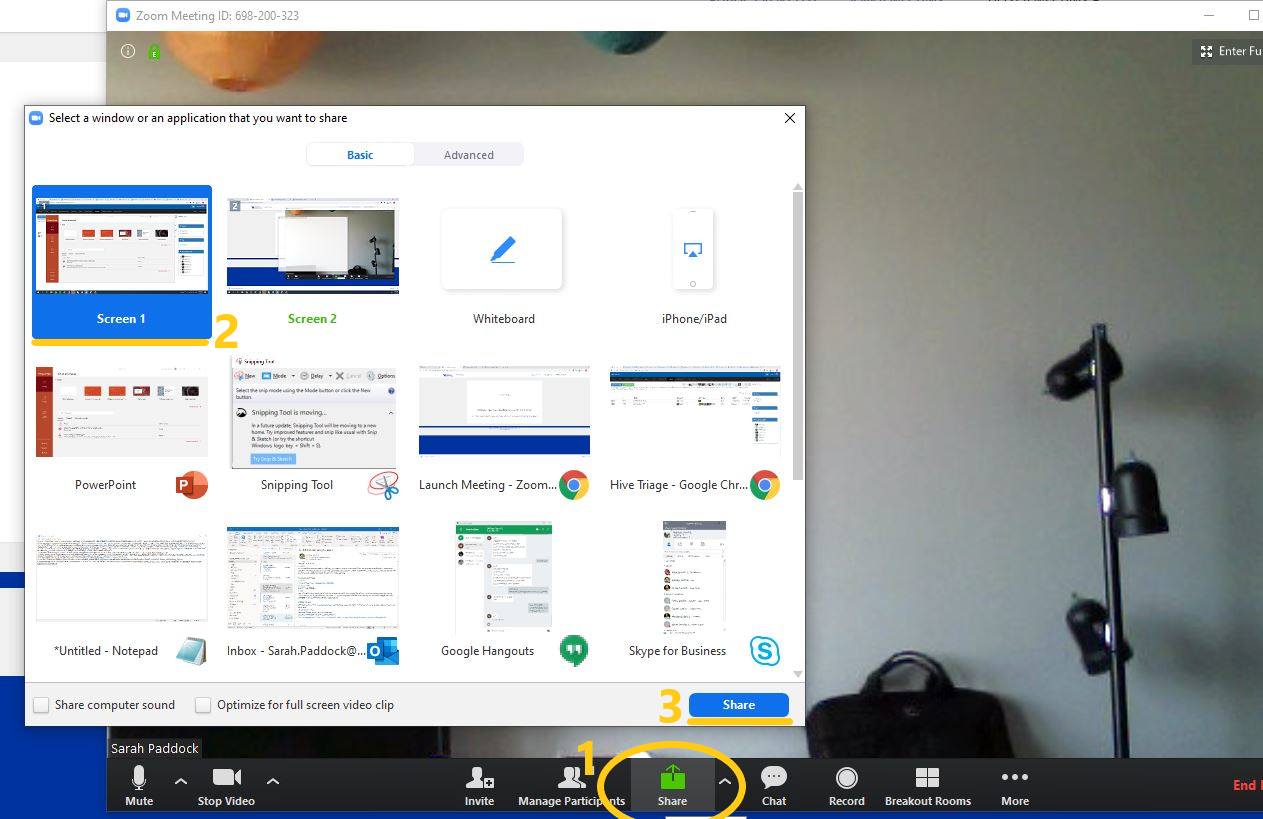The height and width of the screenshot is (819, 1263).
Task: Click the Enter Full Screen button
Action: pyautogui.click(x=1228, y=51)
